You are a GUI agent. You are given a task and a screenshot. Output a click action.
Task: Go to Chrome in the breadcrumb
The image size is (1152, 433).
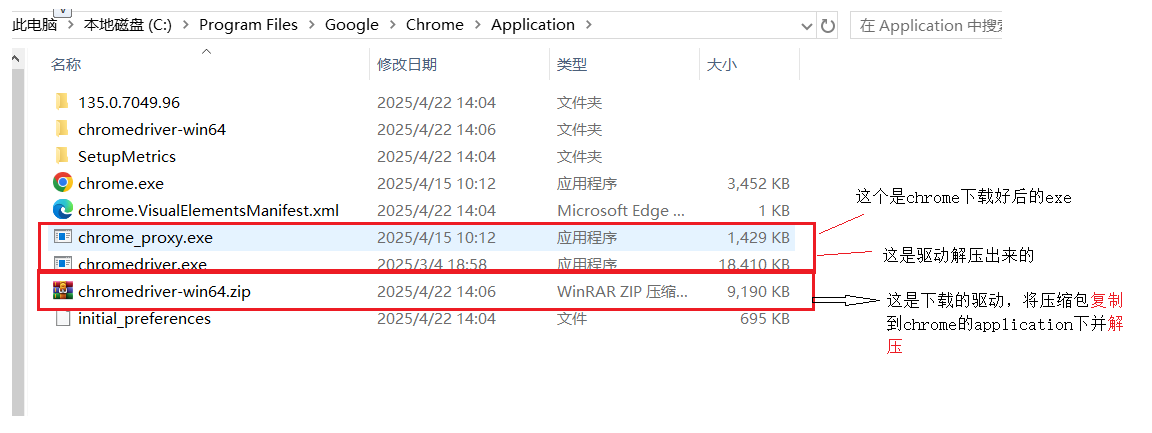coord(435,25)
